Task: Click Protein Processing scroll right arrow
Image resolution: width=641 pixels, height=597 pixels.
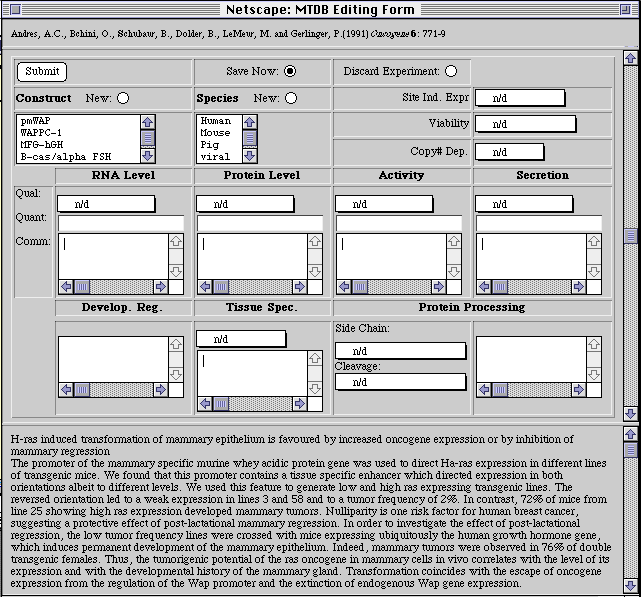Action: pos(578,390)
